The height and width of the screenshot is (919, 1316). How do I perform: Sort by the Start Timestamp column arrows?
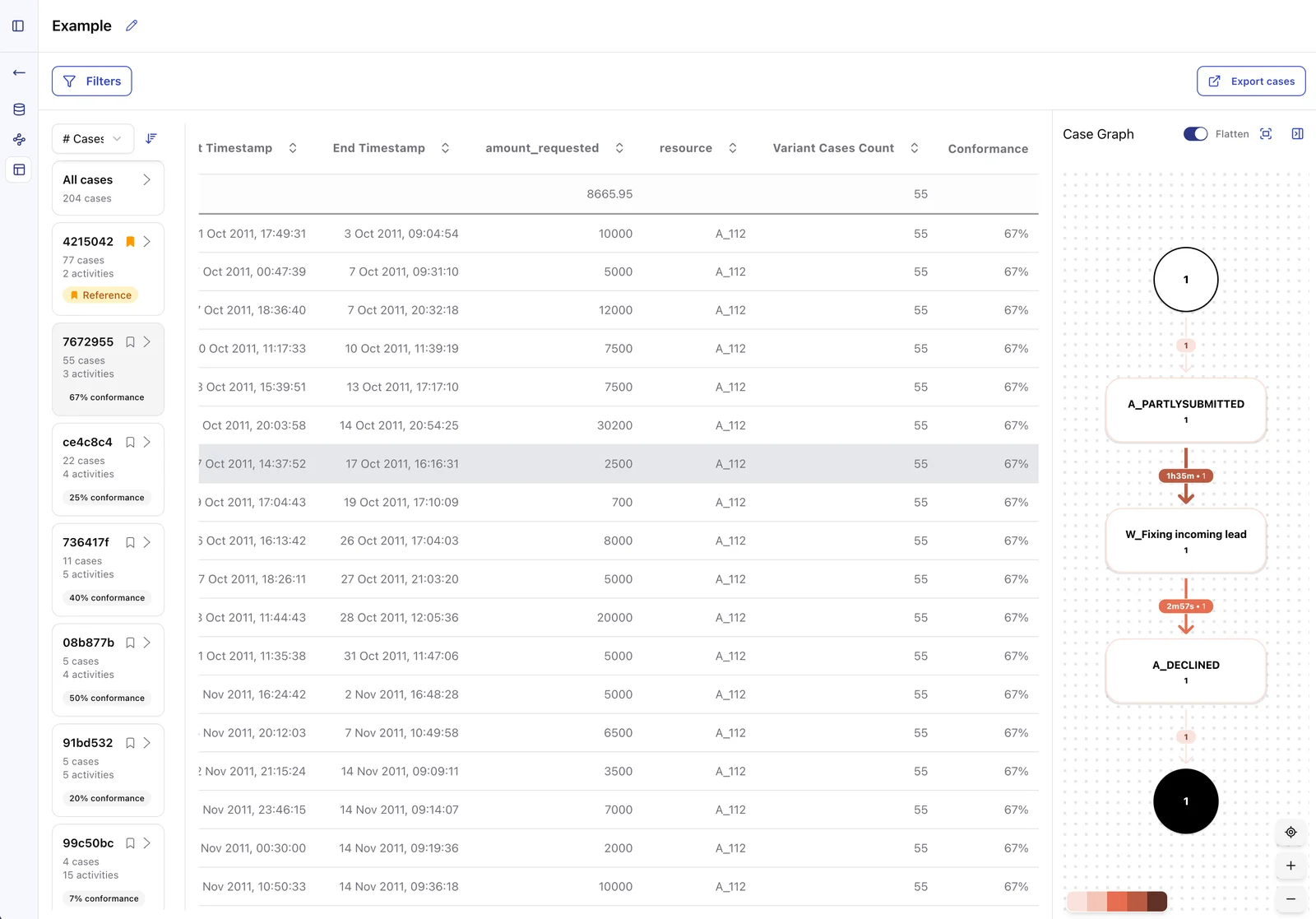pyautogui.click(x=293, y=148)
